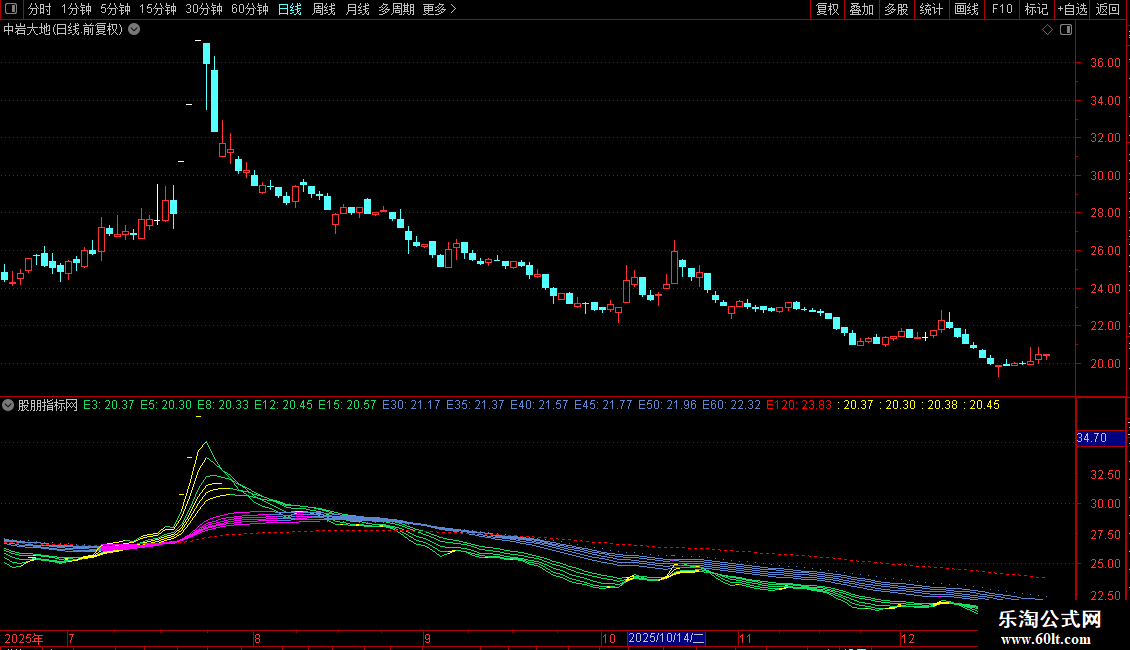Switch to the 周线 weekly tab
Image resolution: width=1130 pixels, height=650 pixels.
click(324, 9)
